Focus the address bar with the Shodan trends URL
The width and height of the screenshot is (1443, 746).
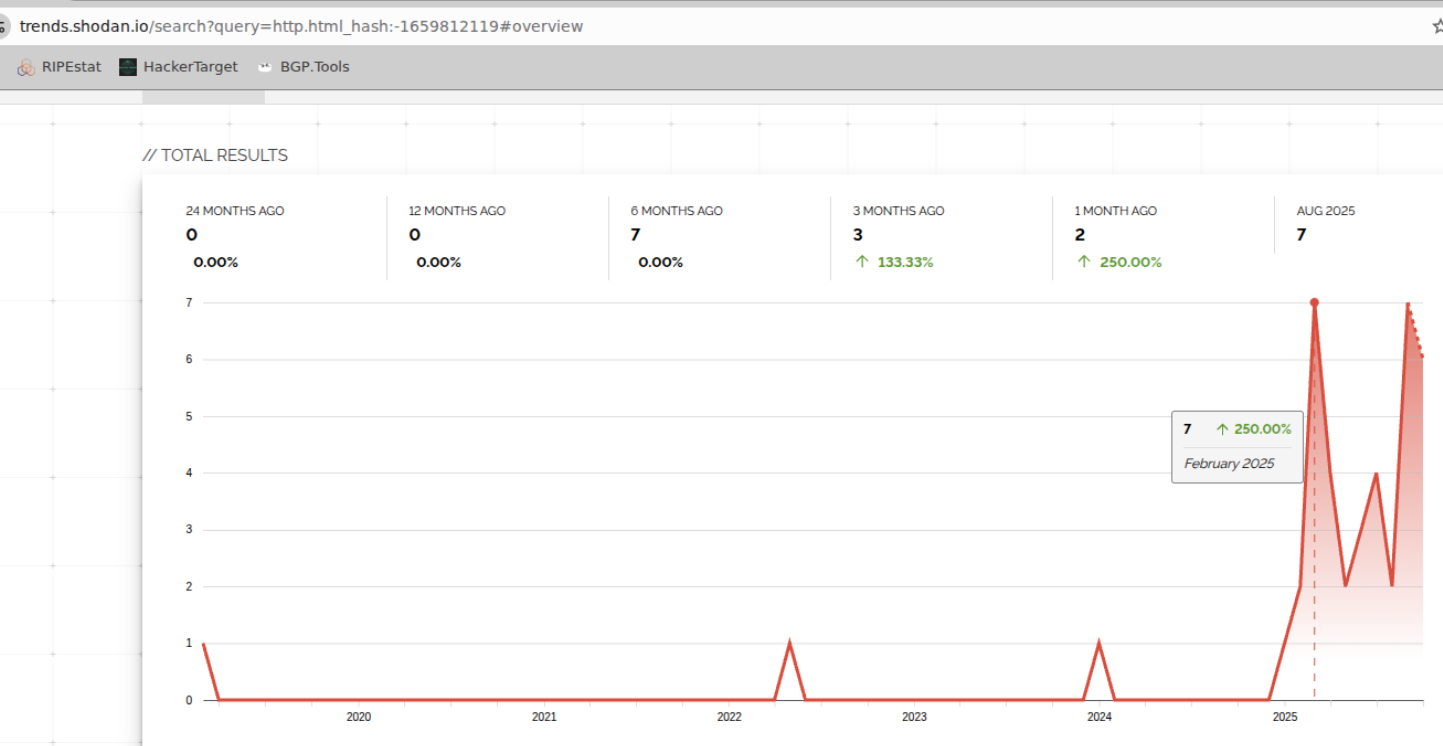(300, 26)
